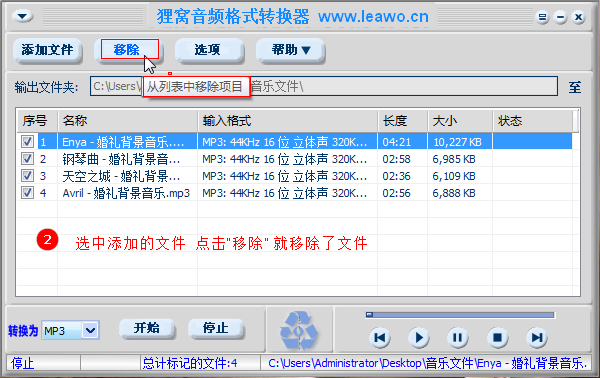
Task: Click the square stop playback button
Action: (x=497, y=337)
